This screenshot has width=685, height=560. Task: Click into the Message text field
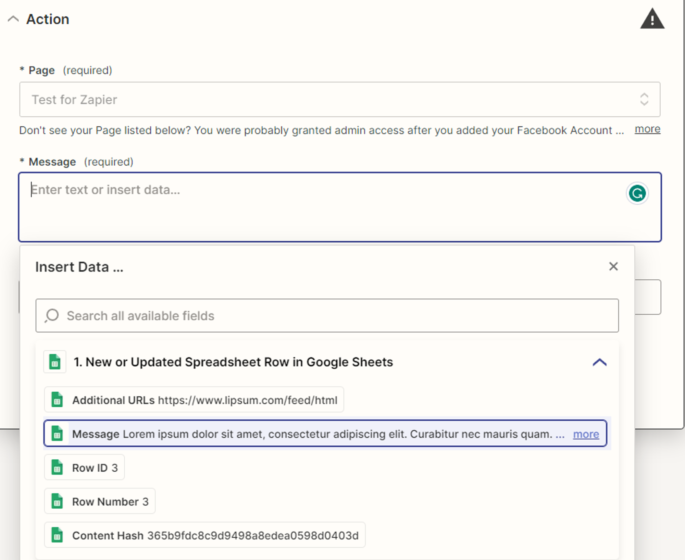click(339, 207)
